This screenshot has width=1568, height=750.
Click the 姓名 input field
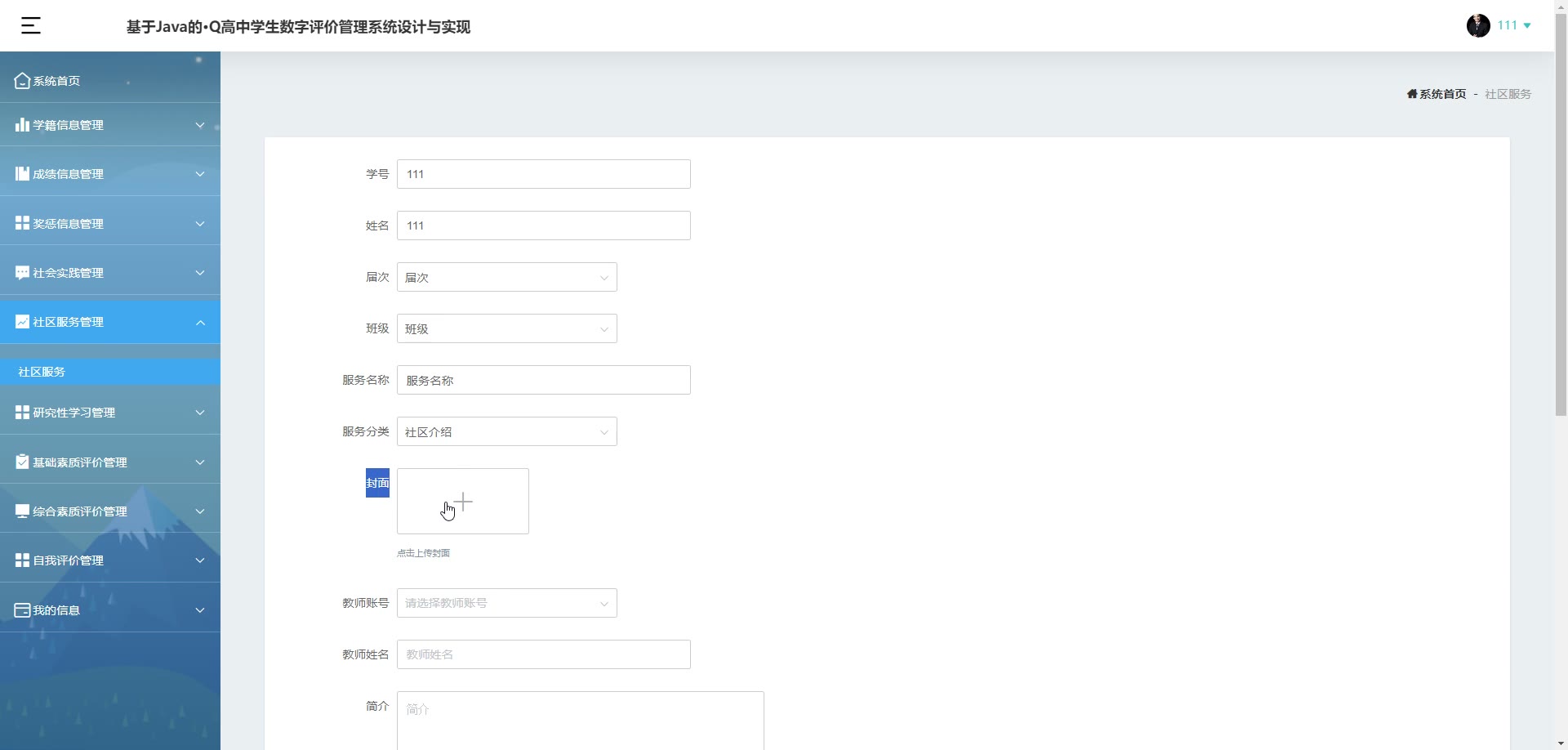(x=544, y=225)
